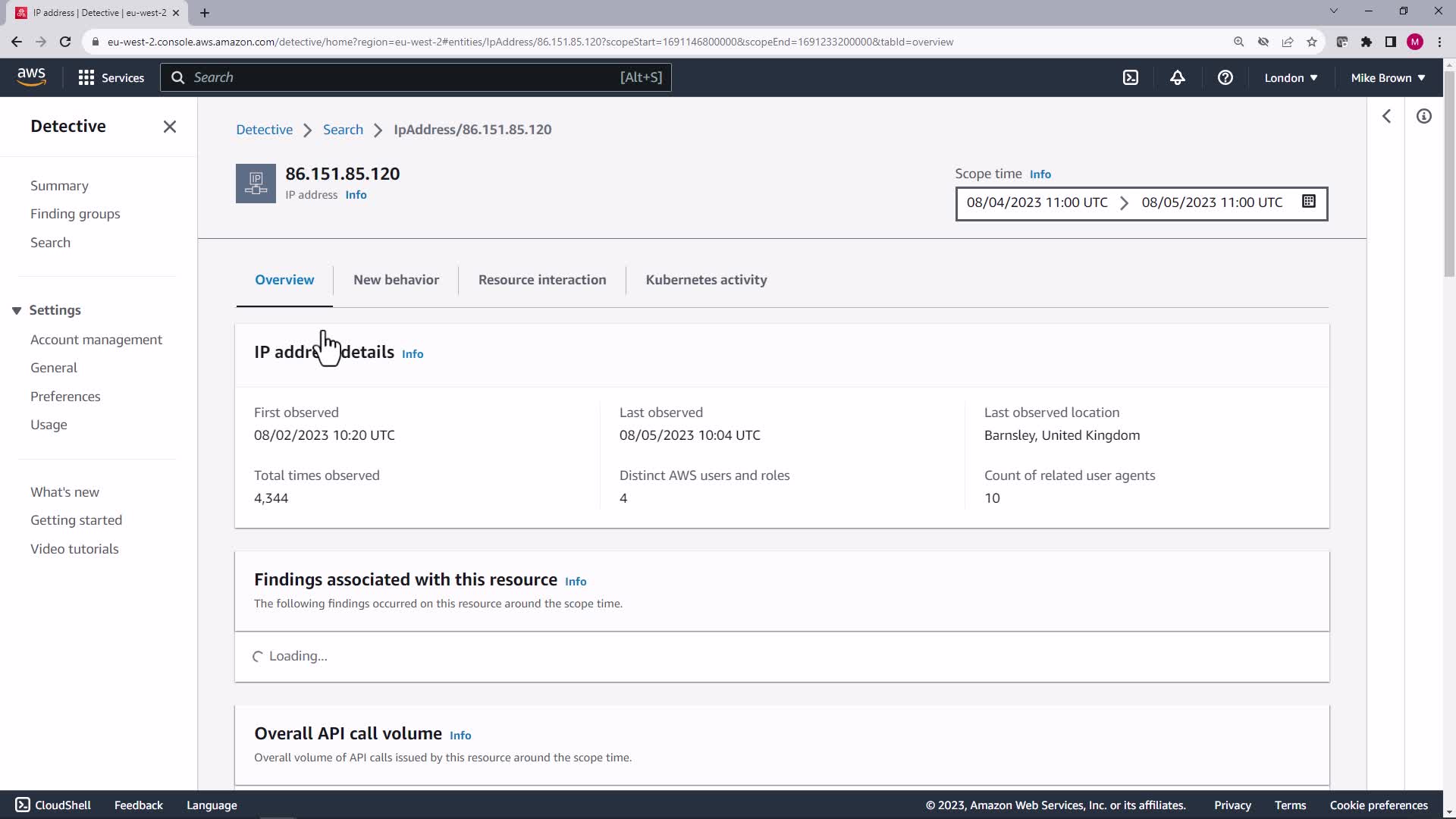Click the Finding groups sidebar link
1456x819 pixels.
[x=75, y=214]
